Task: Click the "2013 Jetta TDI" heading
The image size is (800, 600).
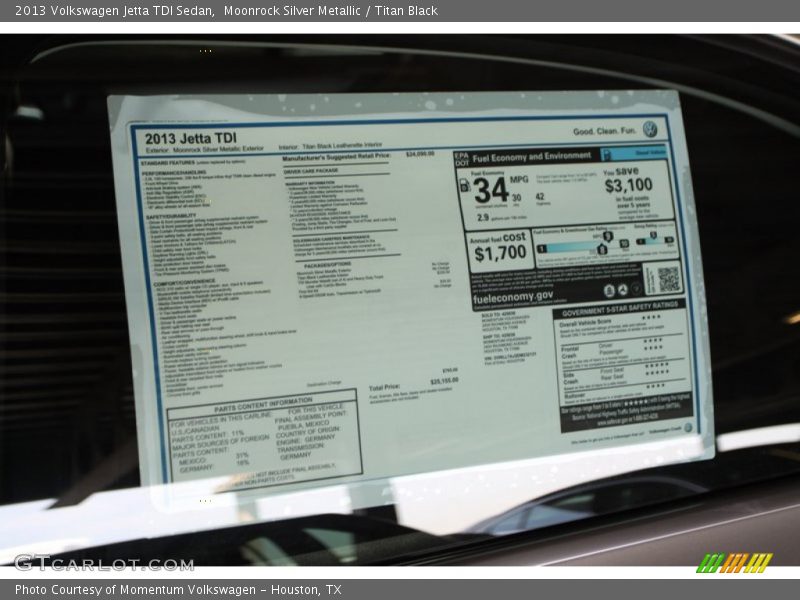Action: point(191,138)
